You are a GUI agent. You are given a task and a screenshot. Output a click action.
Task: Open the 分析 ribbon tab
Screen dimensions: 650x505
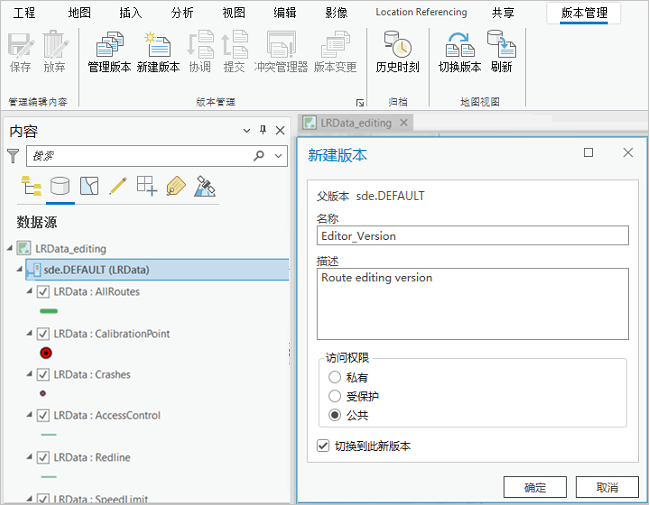click(x=182, y=12)
